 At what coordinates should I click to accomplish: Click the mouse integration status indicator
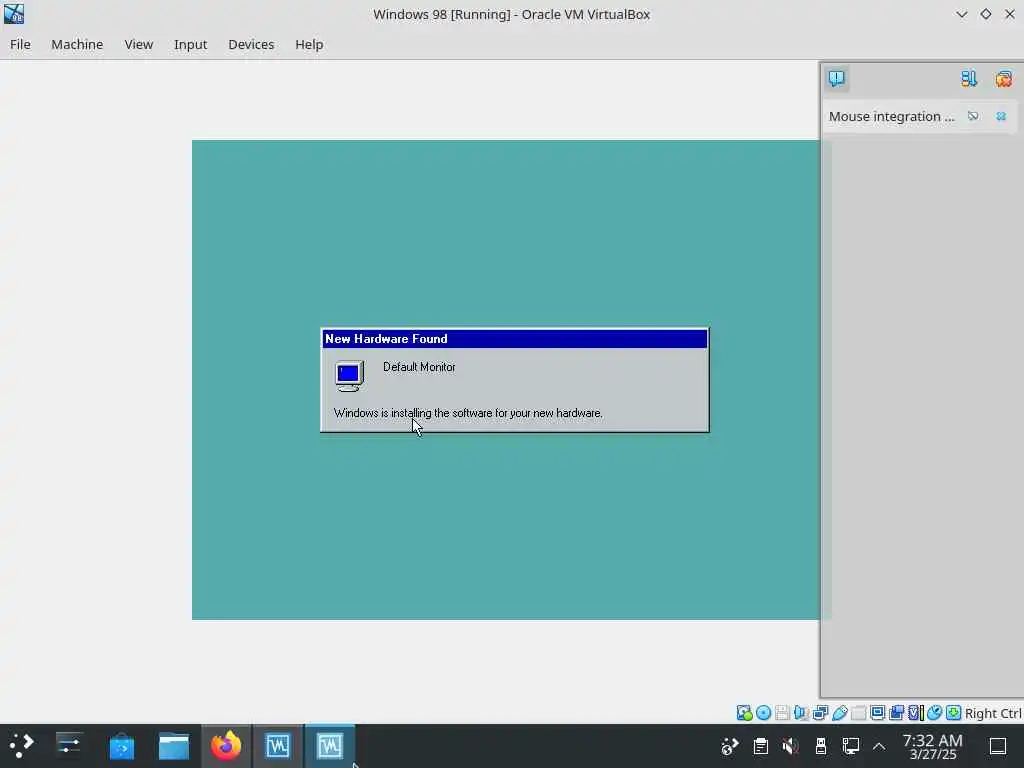(x=934, y=713)
